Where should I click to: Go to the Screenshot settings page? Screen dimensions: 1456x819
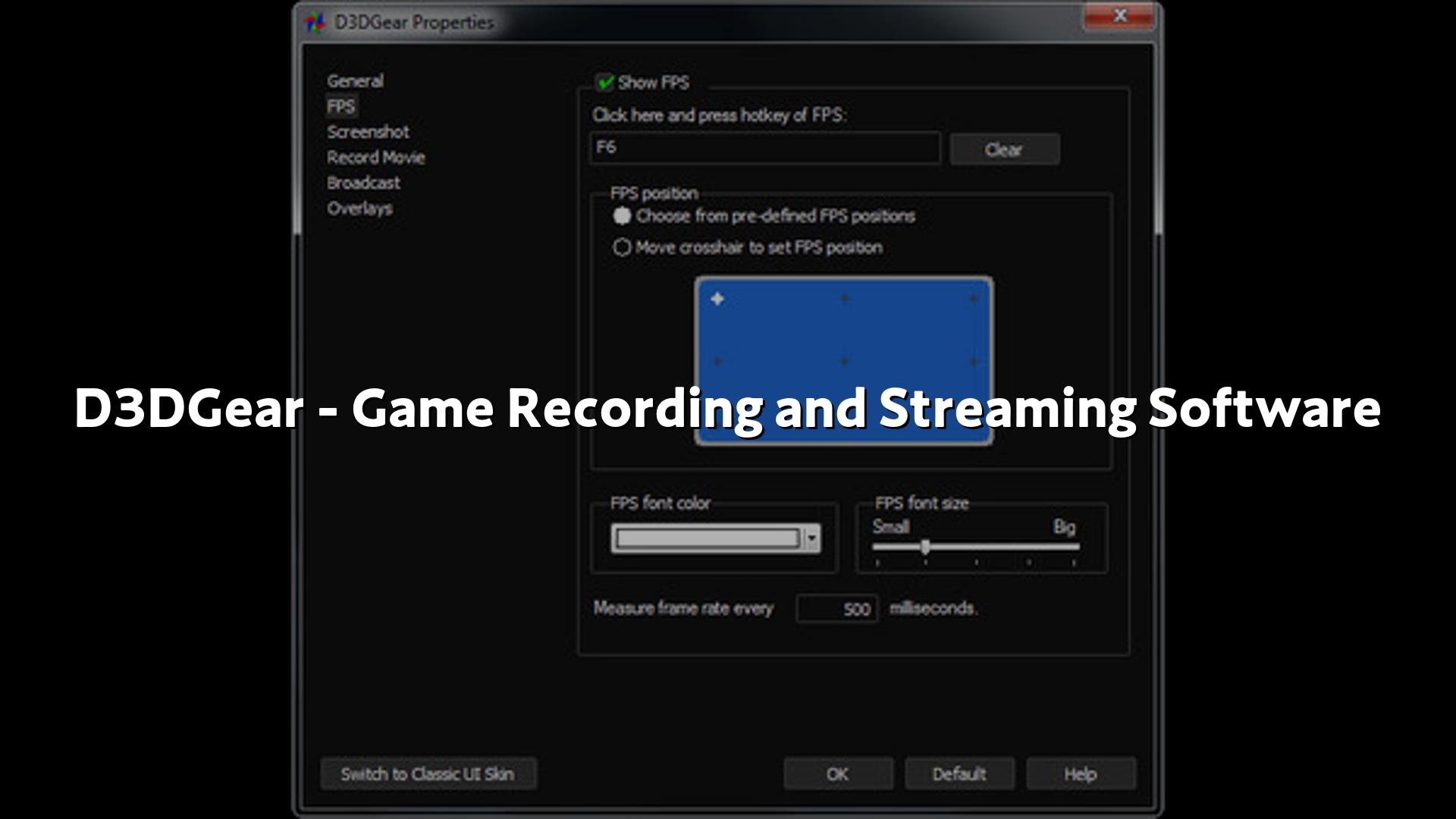pyautogui.click(x=368, y=132)
